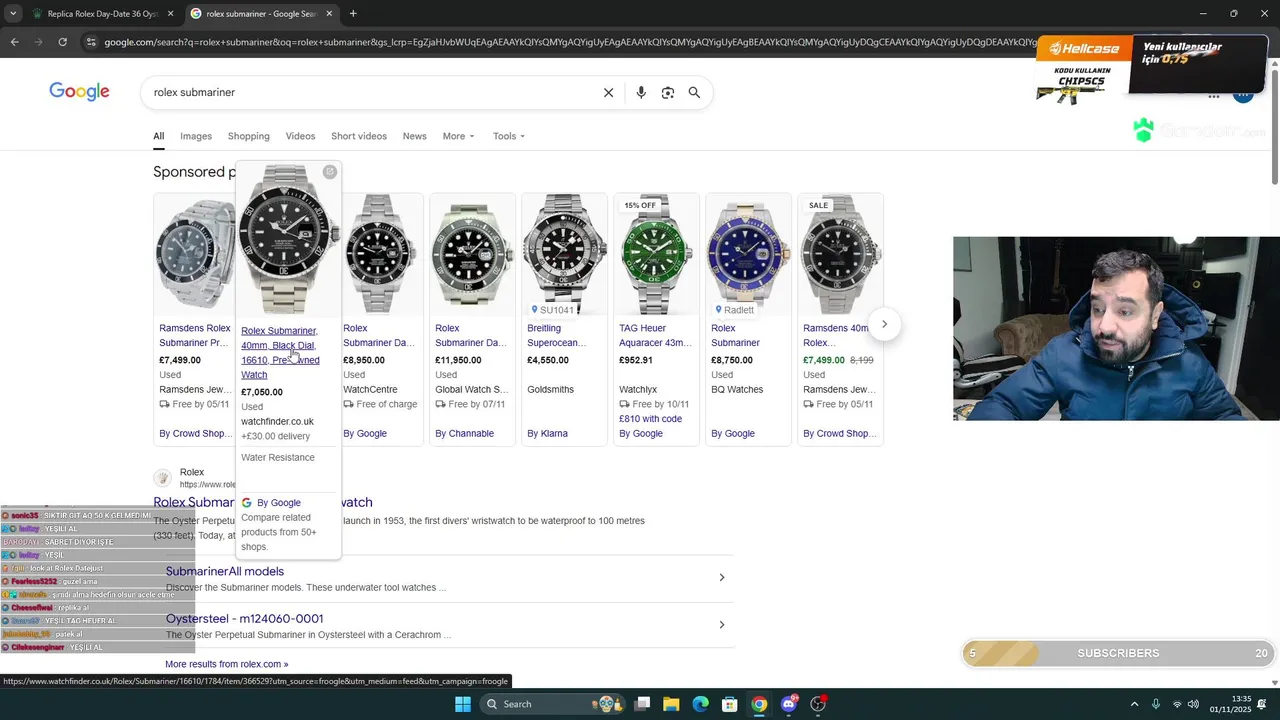Clear the search box with the X icon
Viewport: 1280px width, 720px height.
click(608, 92)
